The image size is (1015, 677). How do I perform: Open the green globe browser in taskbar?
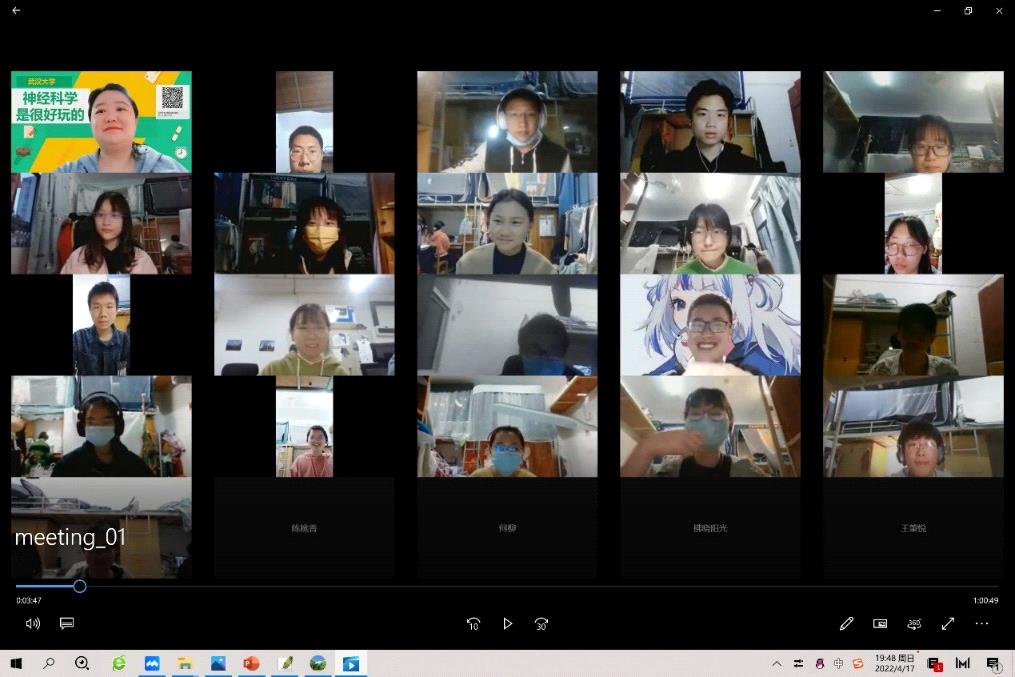pos(318,663)
